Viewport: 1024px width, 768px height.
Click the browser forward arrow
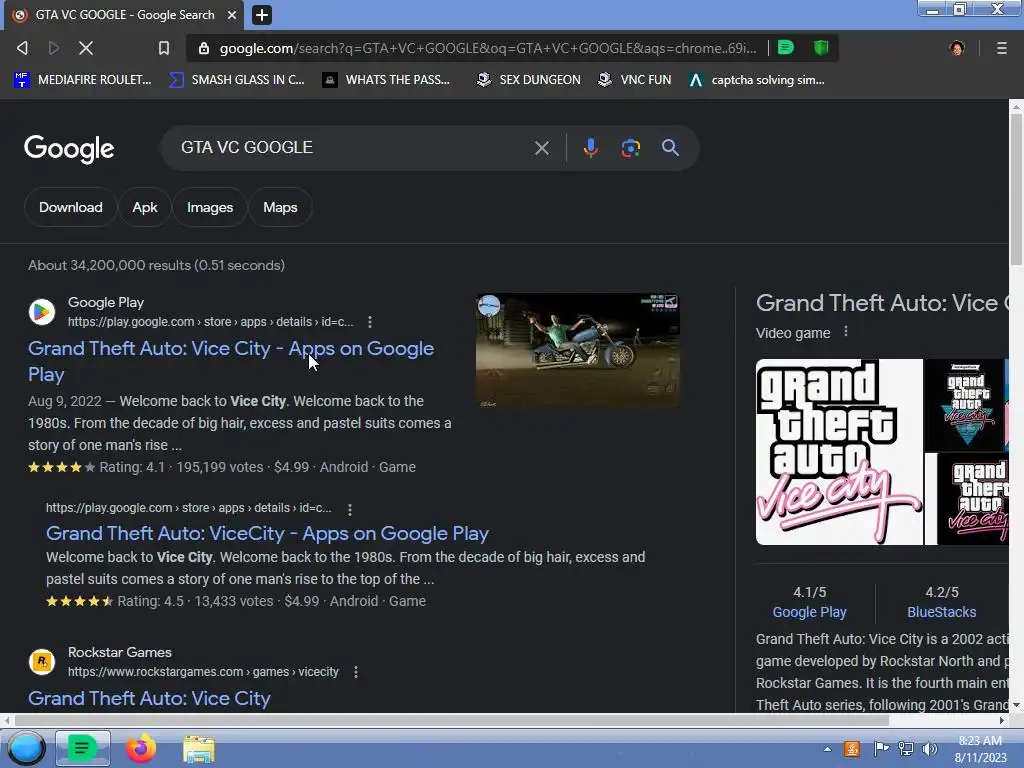pos(54,48)
